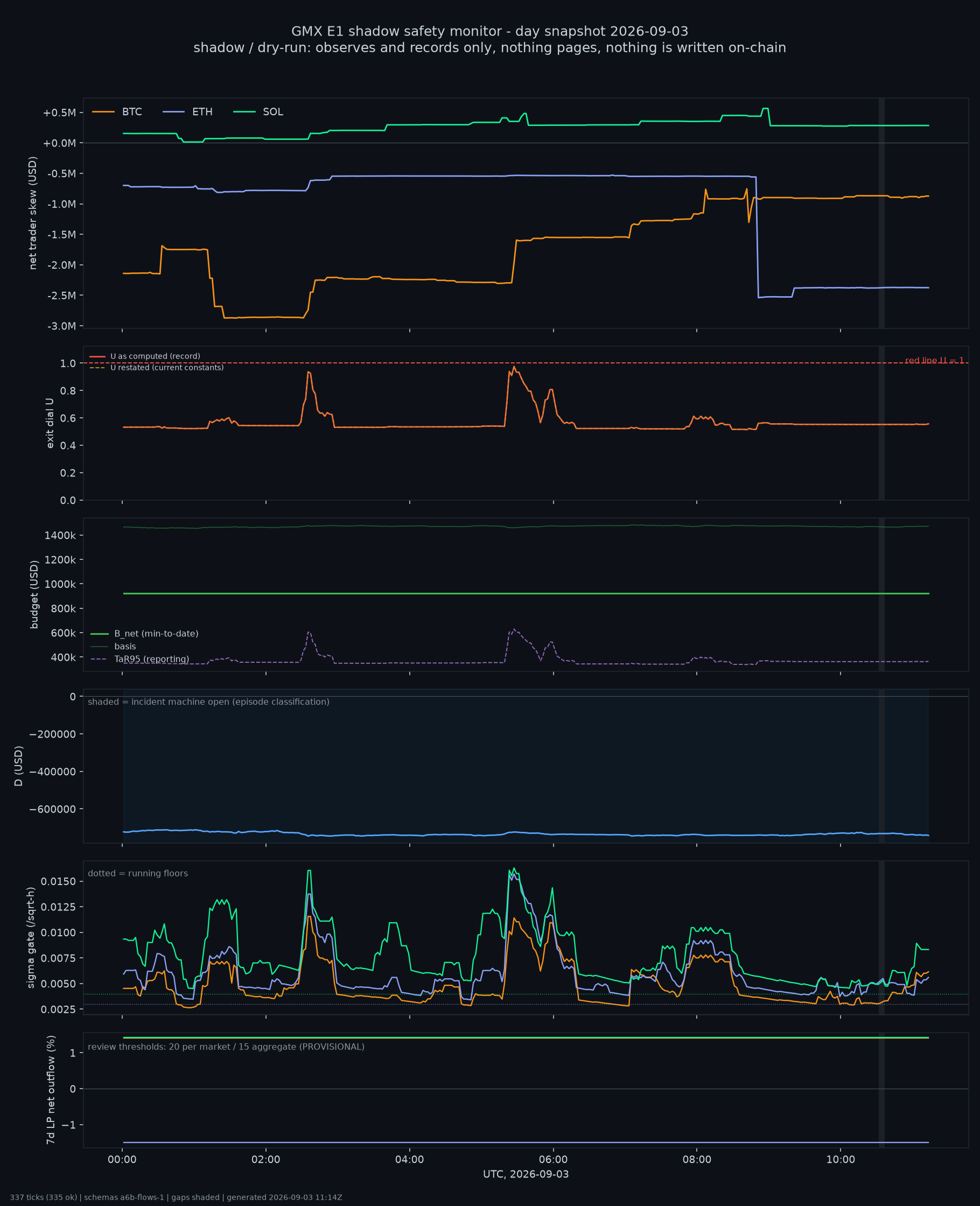Screen dimensions: 980x1206
Task: Click the '-1.0M' skew tick label
Action: 61,204
